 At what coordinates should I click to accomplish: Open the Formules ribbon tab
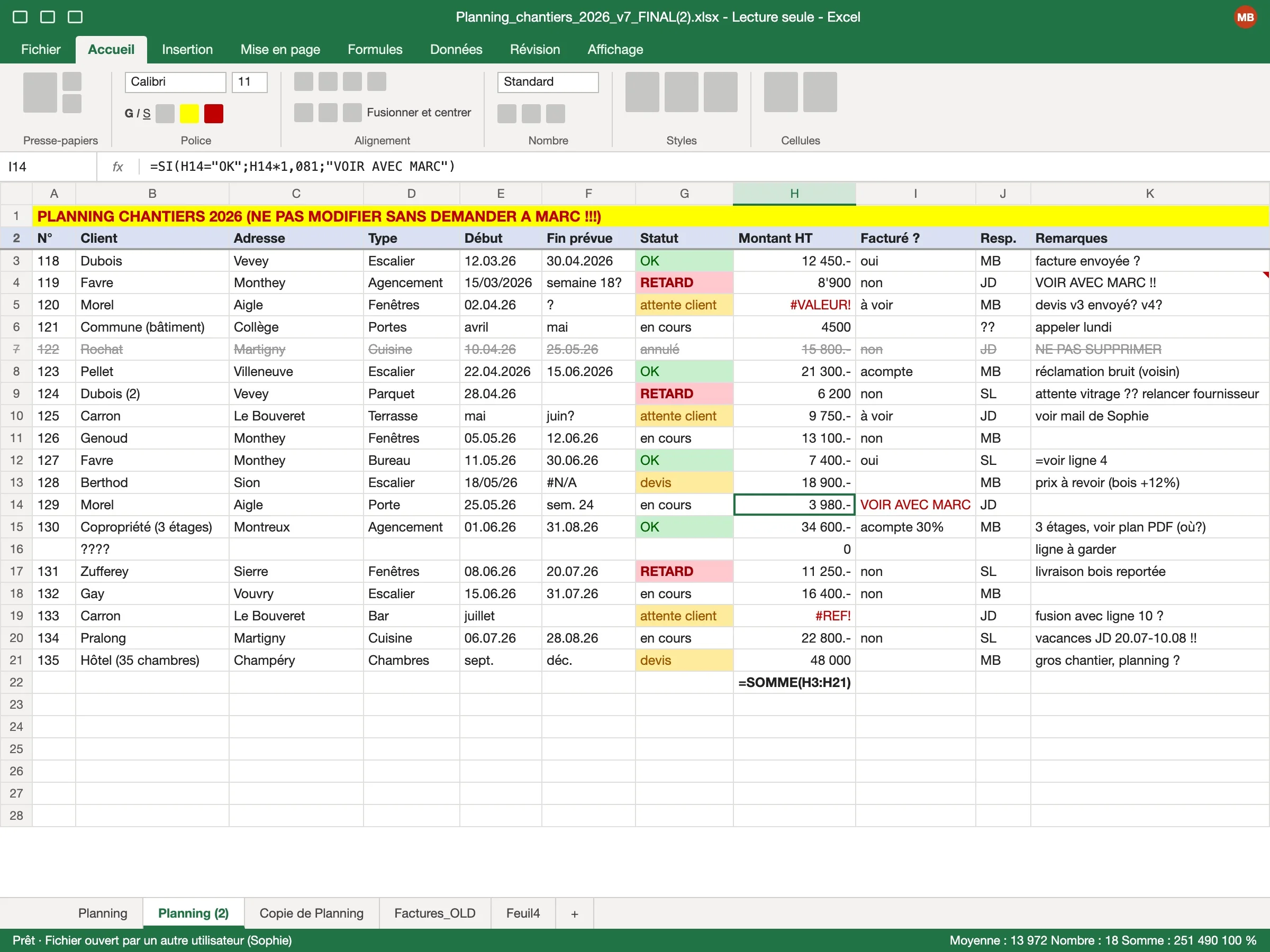pyautogui.click(x=375, y=49)
